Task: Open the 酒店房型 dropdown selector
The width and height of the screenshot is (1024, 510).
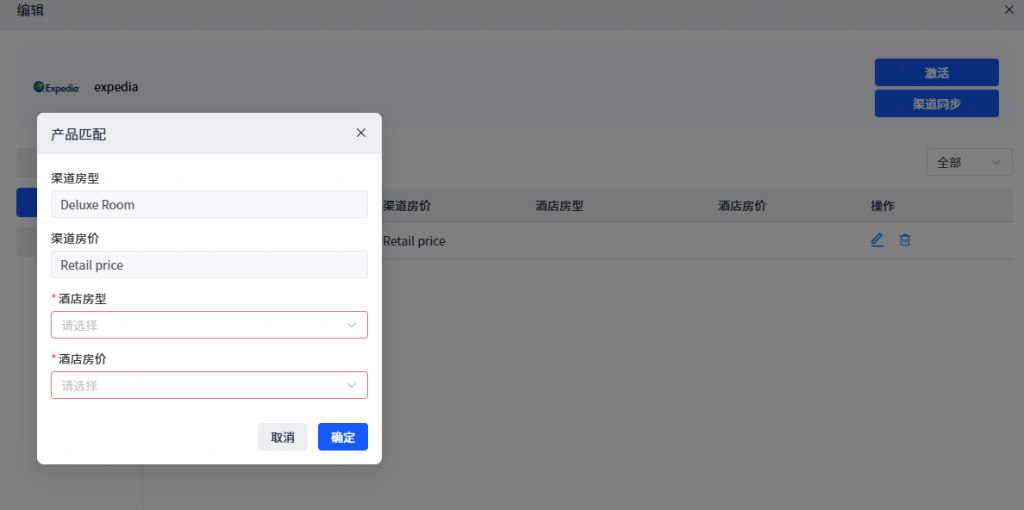Action: coord(209,325)
